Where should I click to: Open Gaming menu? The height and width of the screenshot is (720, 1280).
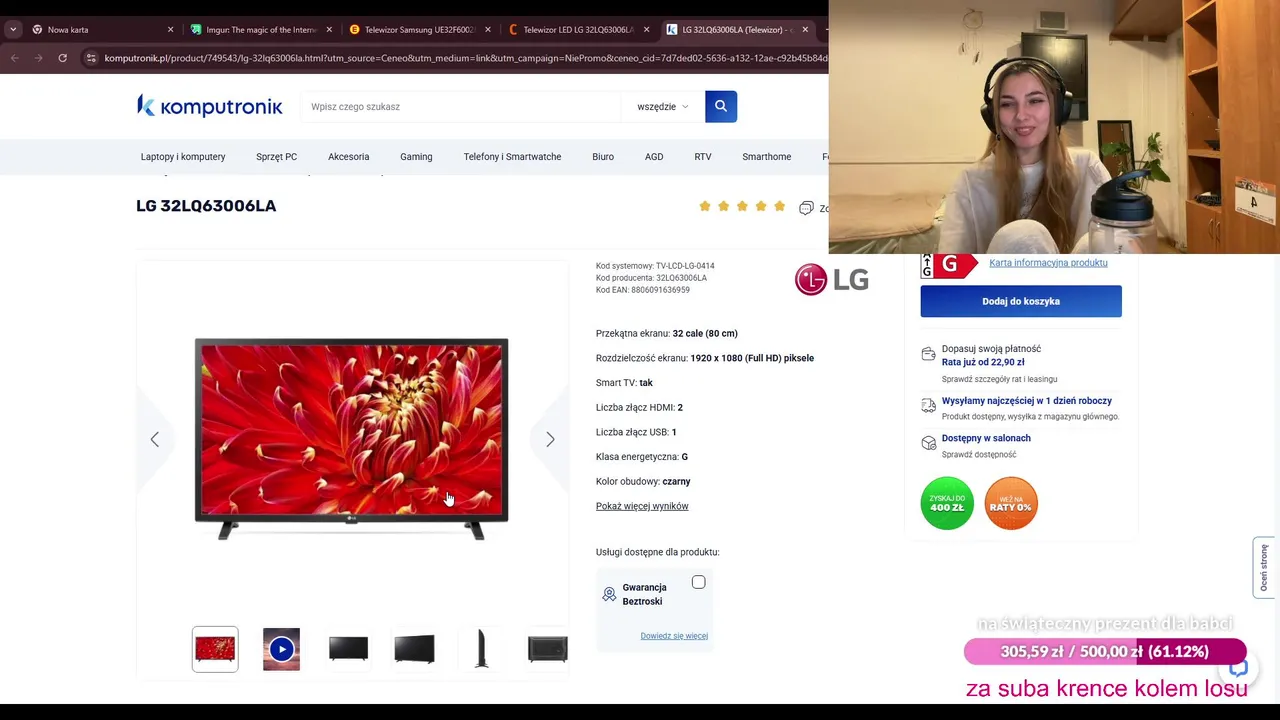click(416, 157)
